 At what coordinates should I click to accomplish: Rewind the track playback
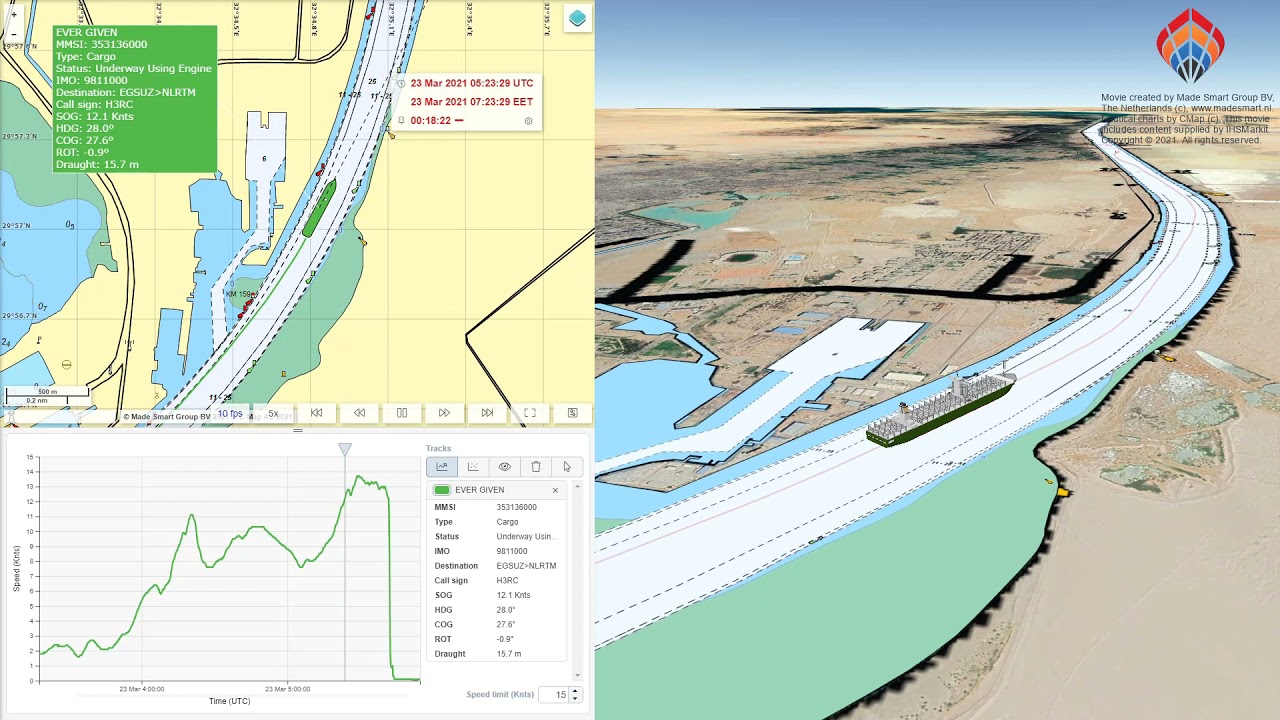click(x=359, y=413)
